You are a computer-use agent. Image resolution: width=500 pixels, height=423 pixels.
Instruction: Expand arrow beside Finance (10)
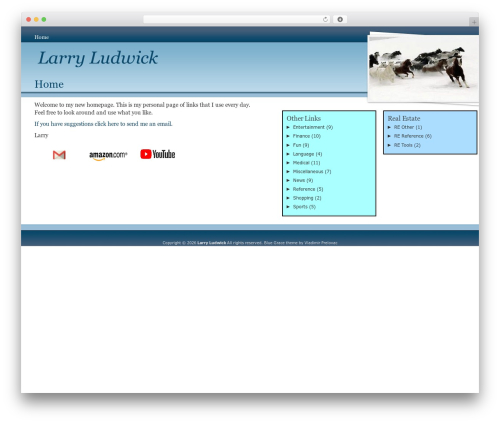(288, 136)
